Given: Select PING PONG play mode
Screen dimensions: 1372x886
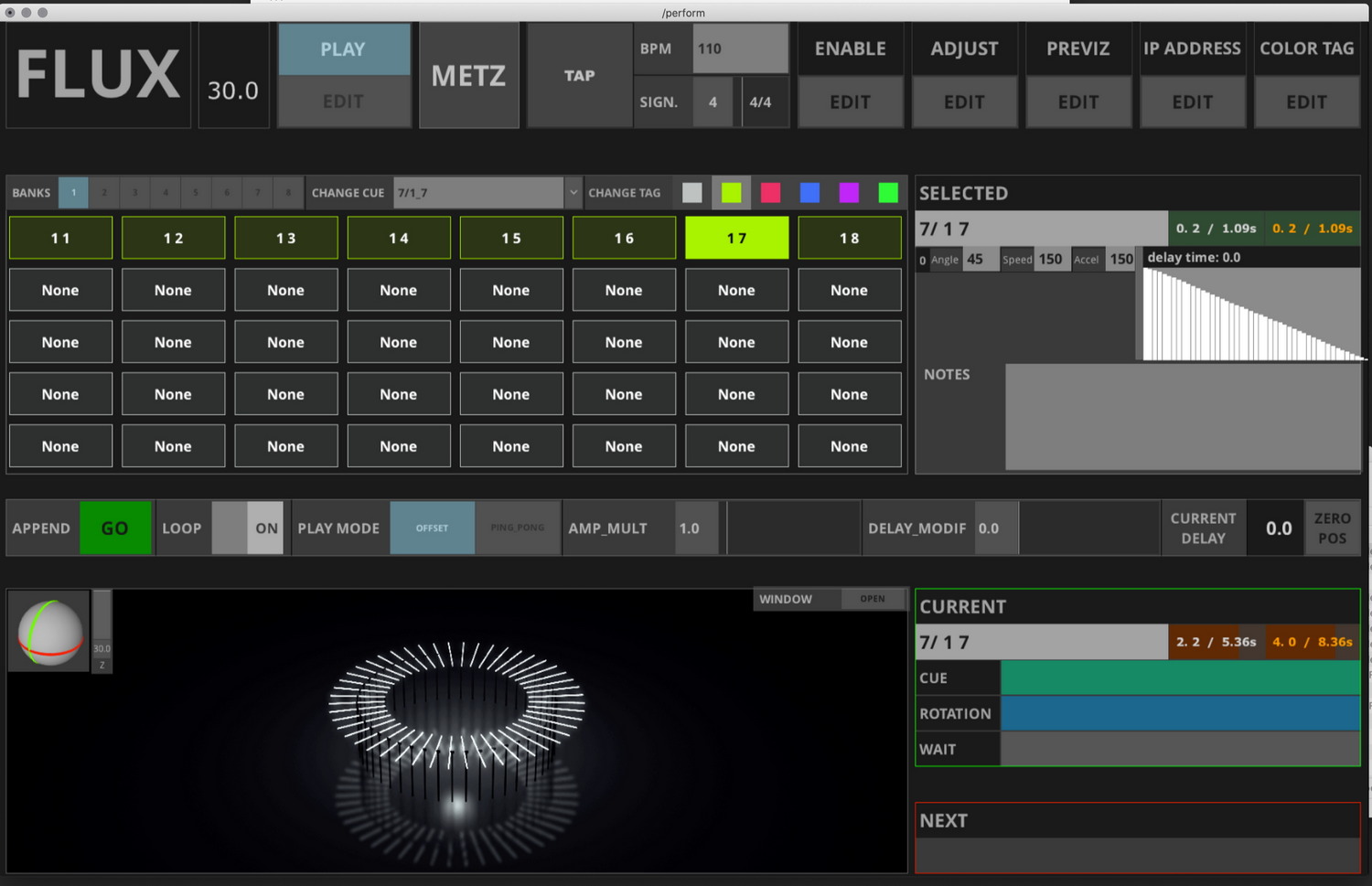Looking at the screenshot, I should pos(518,528).
